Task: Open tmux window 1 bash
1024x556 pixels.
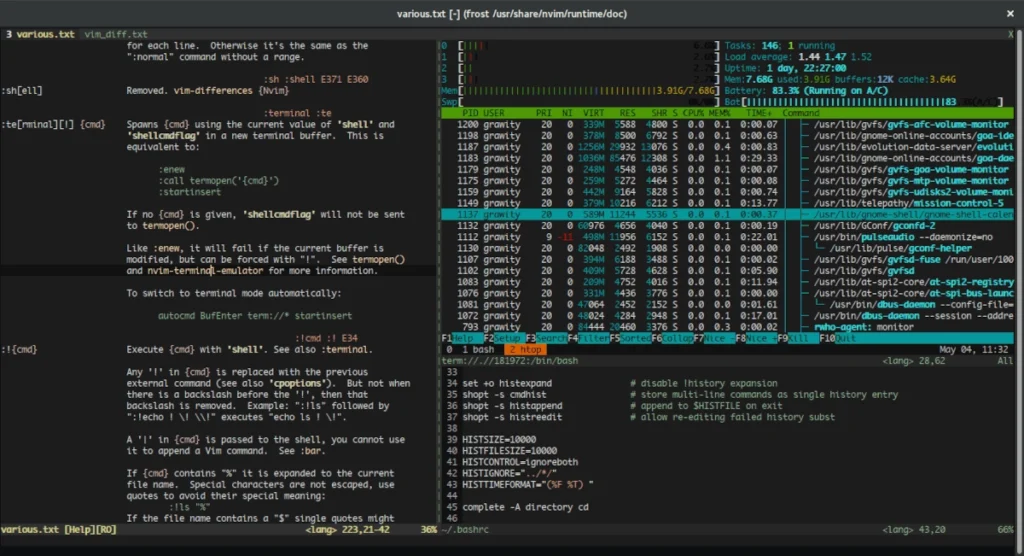Action: pos(477,350)
